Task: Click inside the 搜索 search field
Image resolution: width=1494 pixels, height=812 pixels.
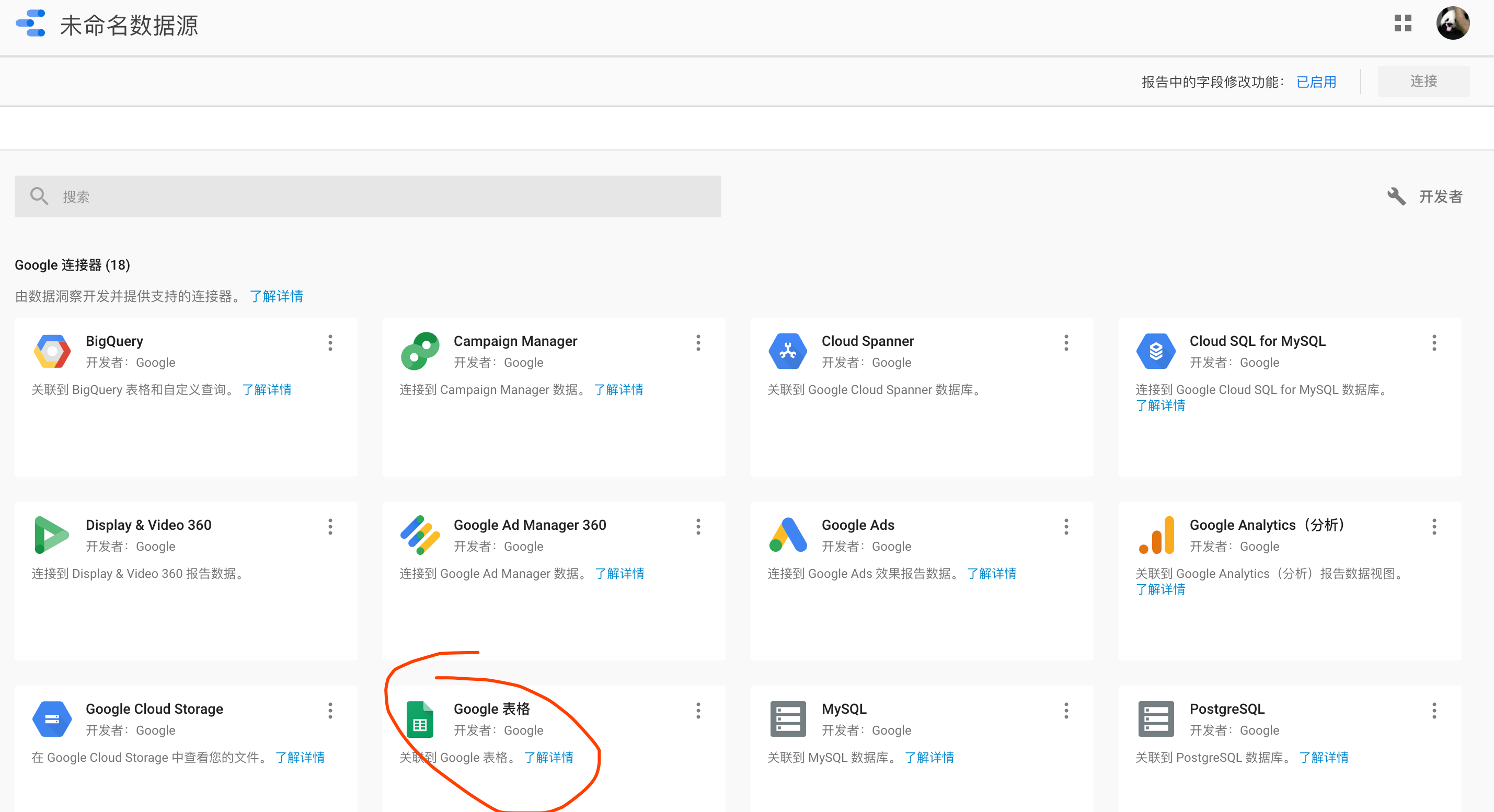Action: (232, 196)
